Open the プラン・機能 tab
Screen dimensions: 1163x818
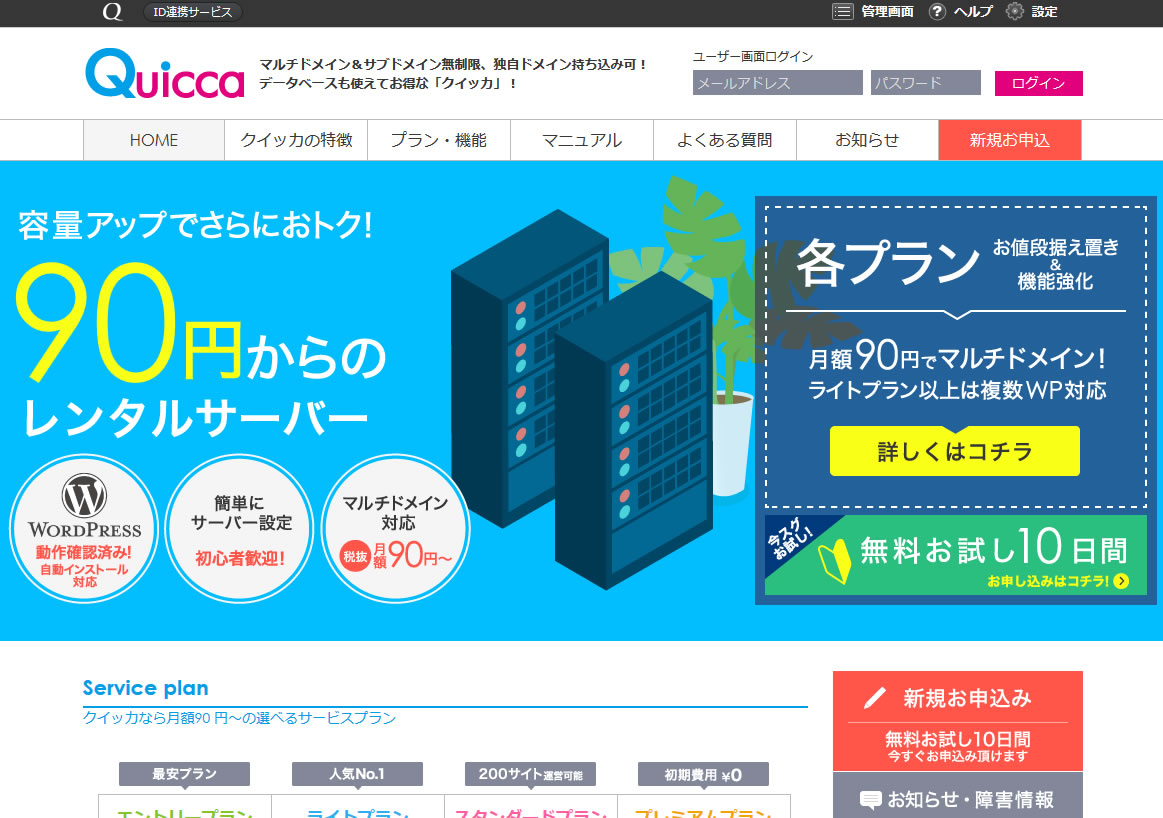(439, 140)
